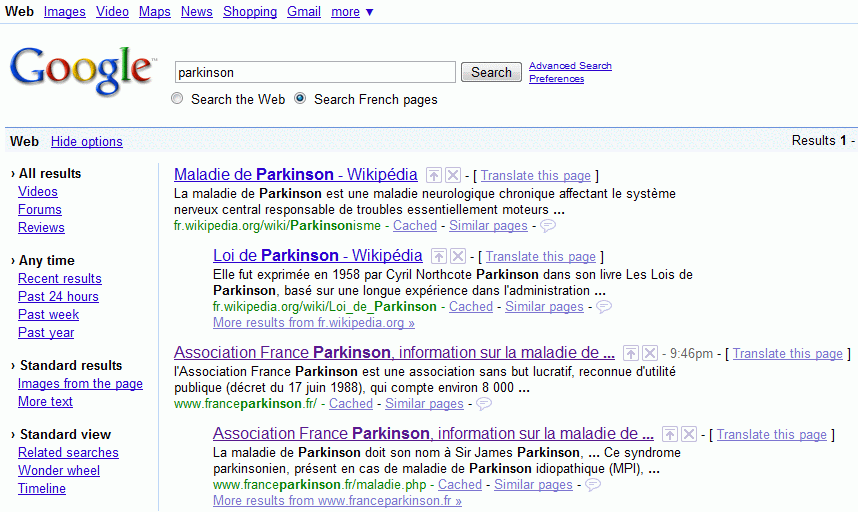Translate the 9:46pm Association France Parkinson page
Image resolution: width=858 pixels, height=512 pixels.
coord(787,354)
